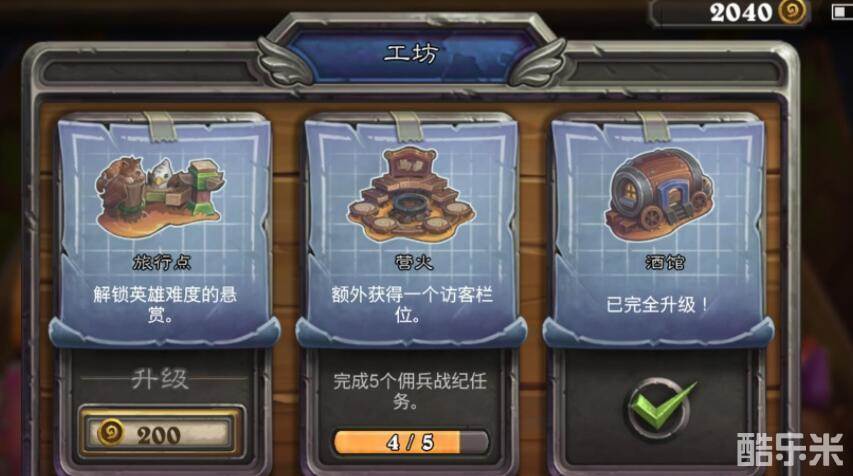
Task: Click the 旅行点 building illustration
Action: (159, 195)
